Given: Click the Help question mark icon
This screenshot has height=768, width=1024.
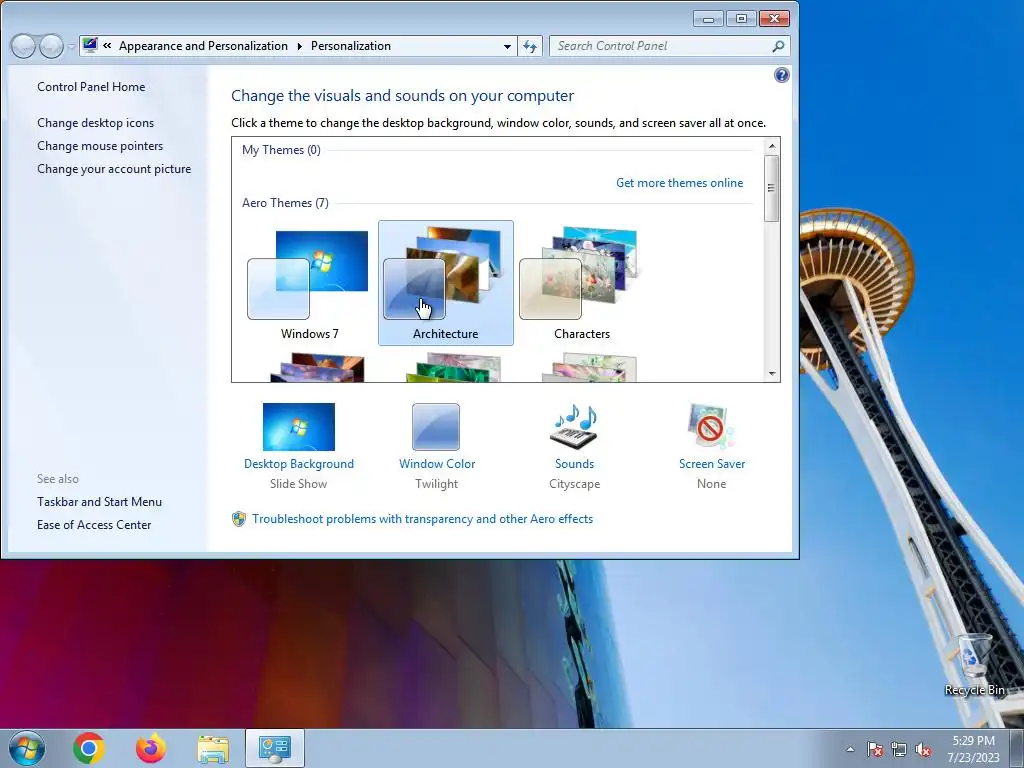Looking at the screenshot, I should 782,75.
